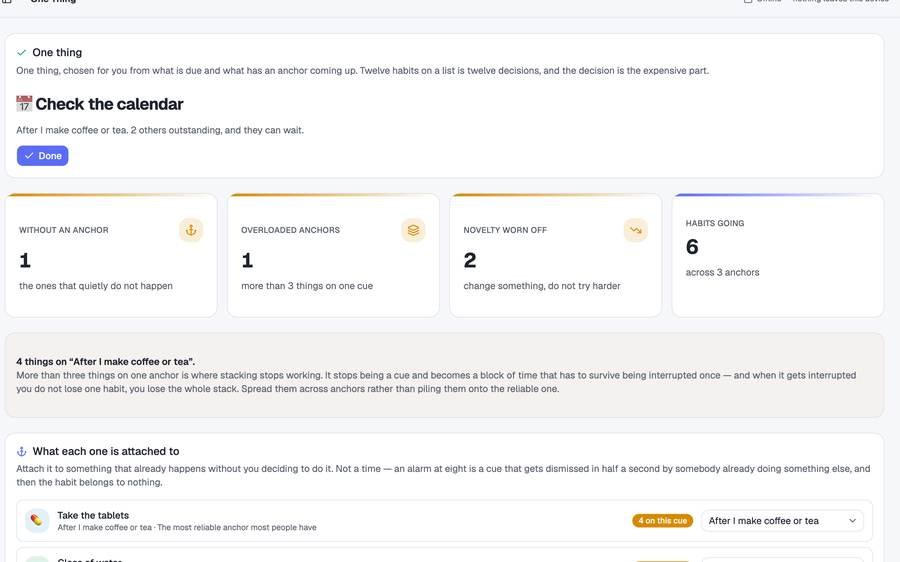
Task: Open the Without an Anchor card label
Action: pyautogui.click(x=64, y=230)
